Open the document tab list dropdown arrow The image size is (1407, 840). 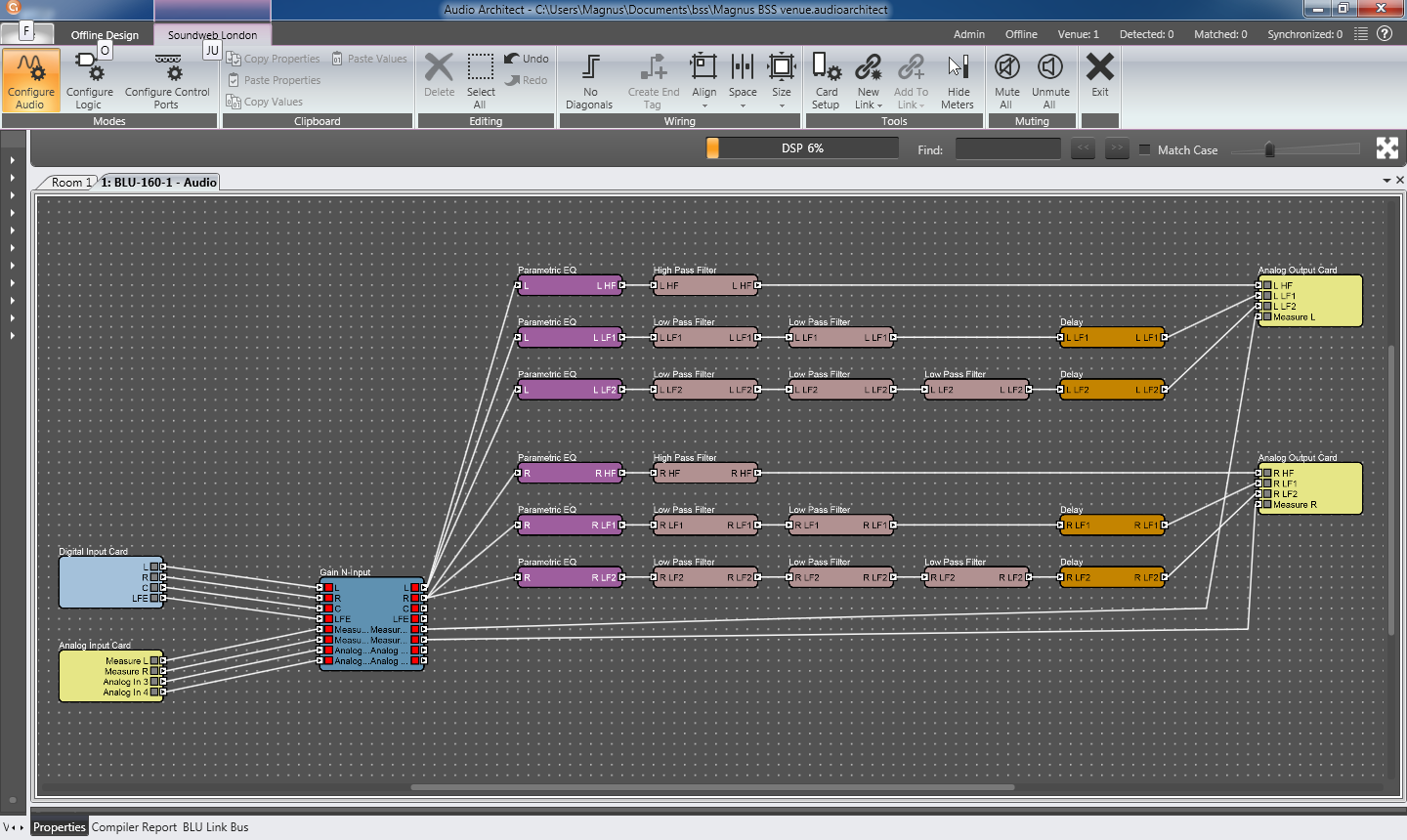1386,181
